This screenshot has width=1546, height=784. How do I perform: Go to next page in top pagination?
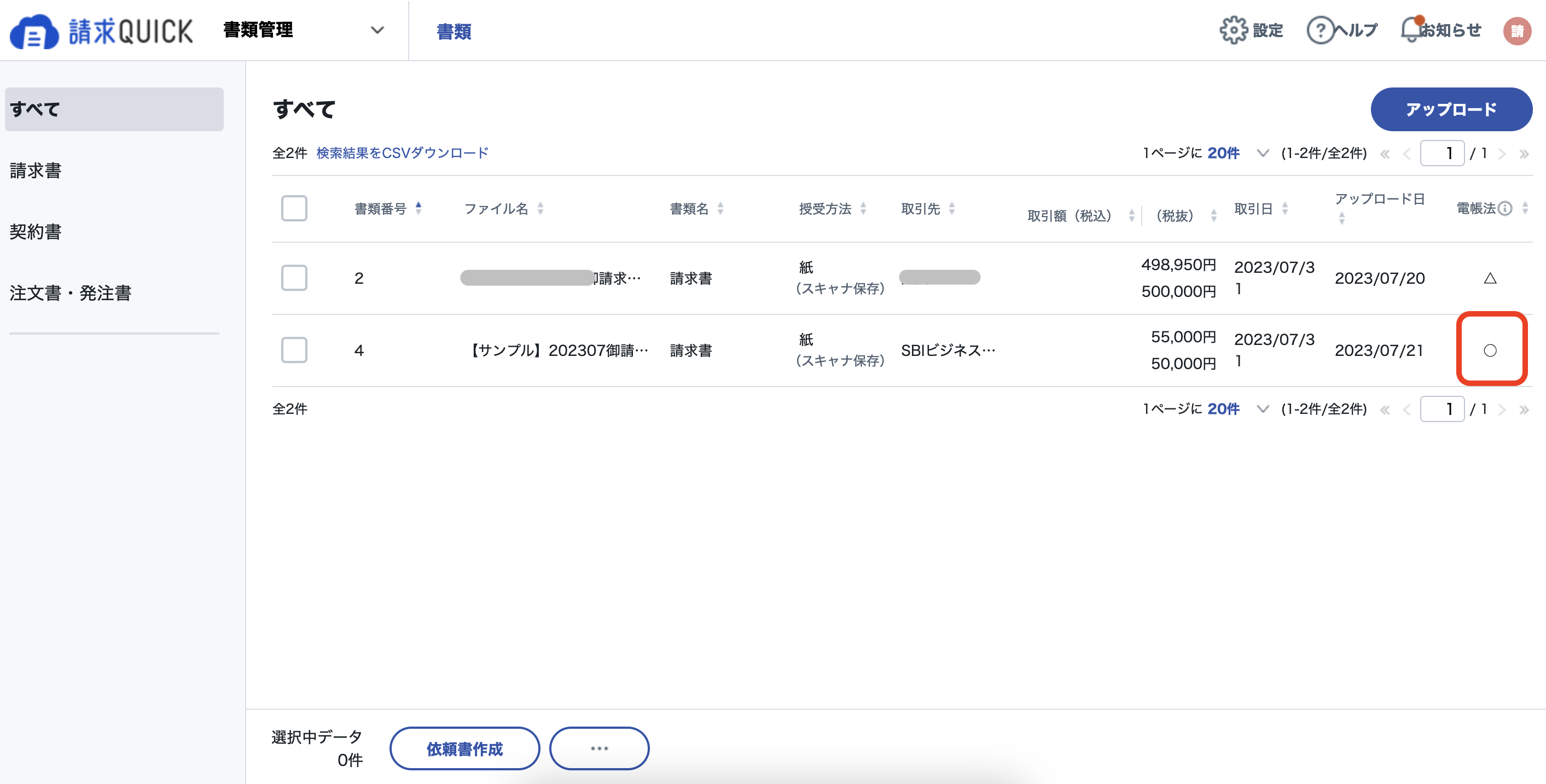1502,154
